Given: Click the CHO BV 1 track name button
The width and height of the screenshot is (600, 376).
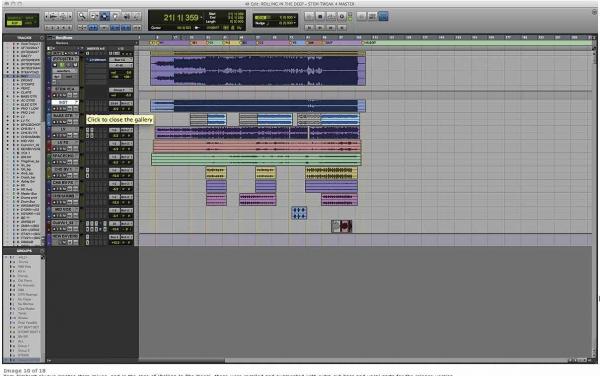Looking at the screenshot, I should (x=65, y=169).
